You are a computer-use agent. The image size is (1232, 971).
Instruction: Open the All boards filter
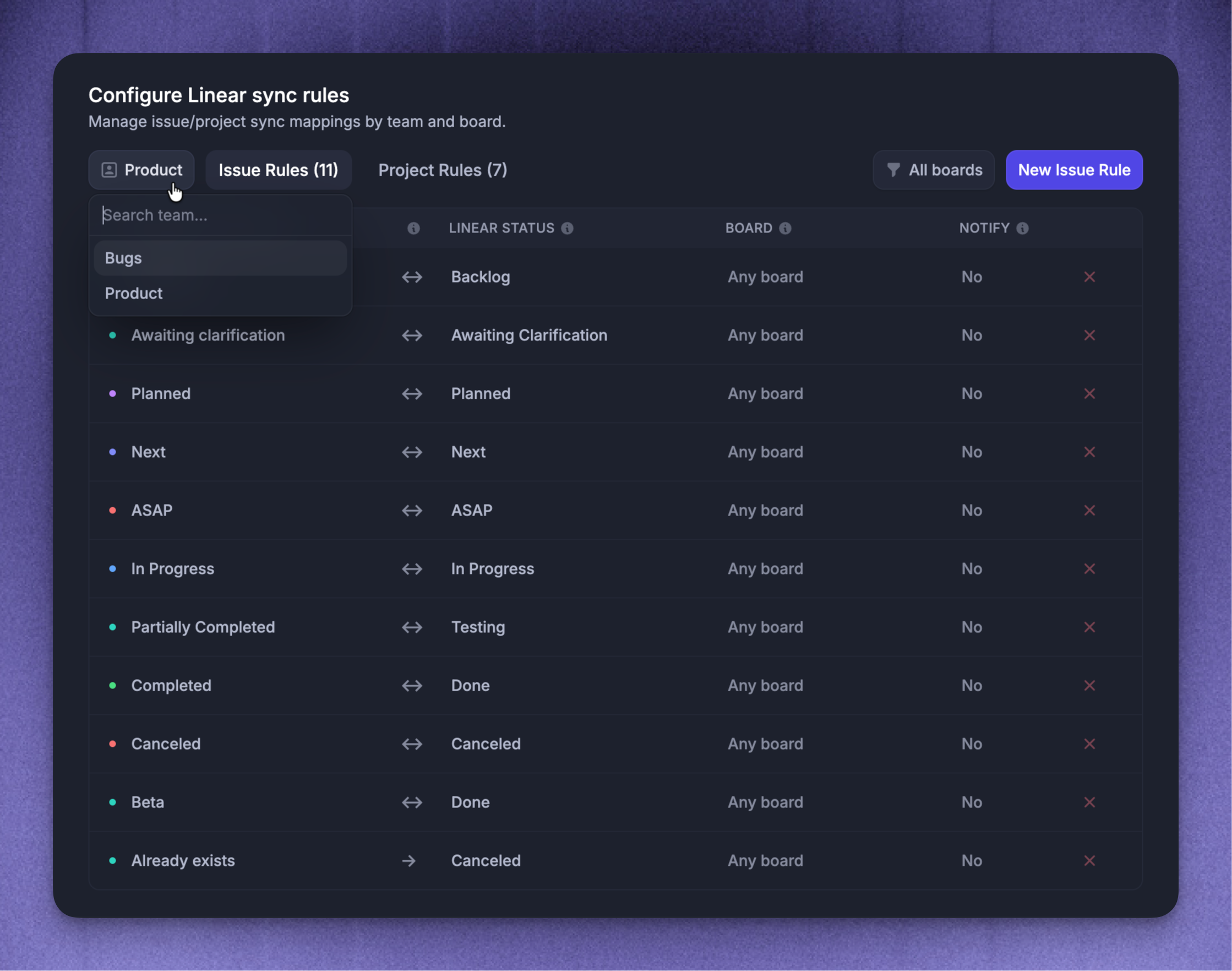[x=934, y=170]
